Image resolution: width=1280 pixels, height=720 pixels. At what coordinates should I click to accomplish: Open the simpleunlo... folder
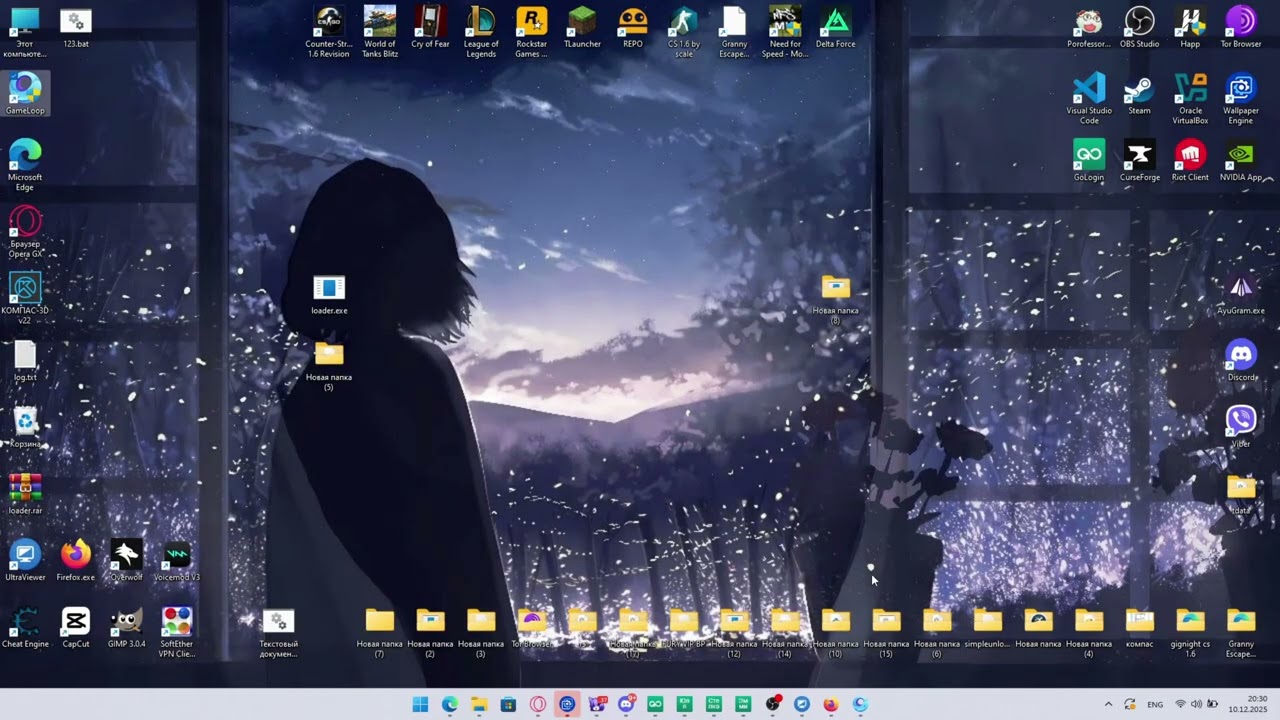[x=987, y=629]
